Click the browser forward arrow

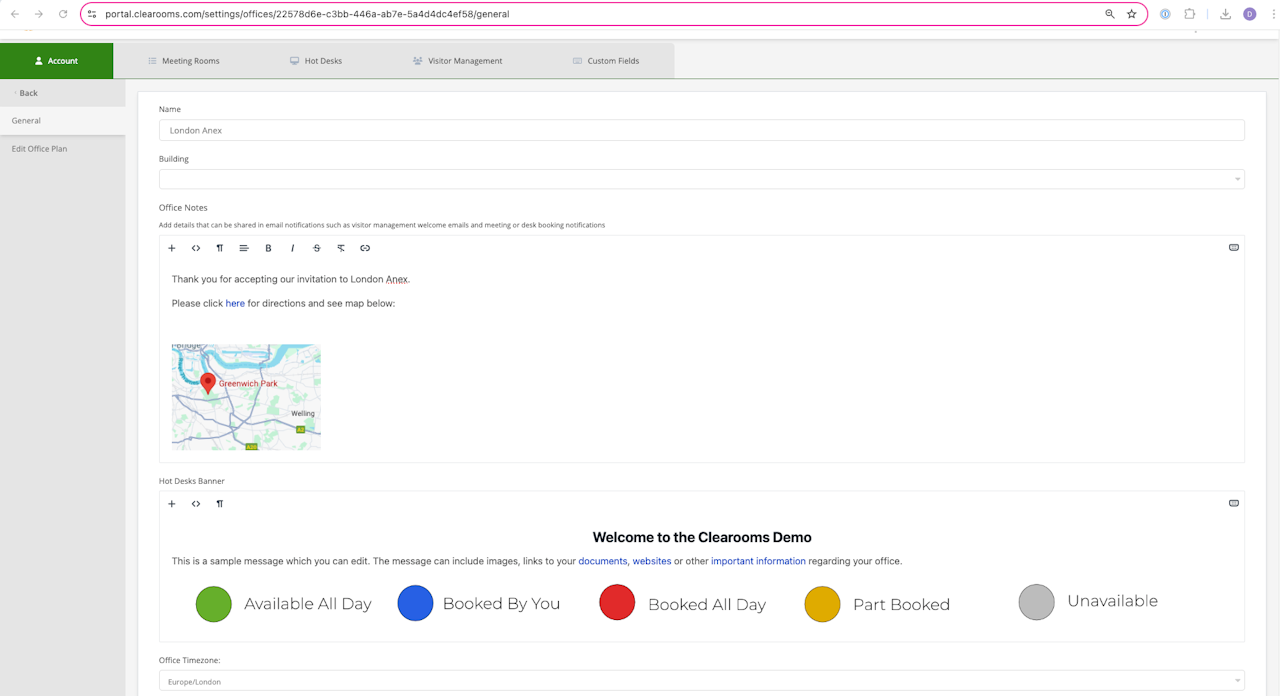(39, 14)
